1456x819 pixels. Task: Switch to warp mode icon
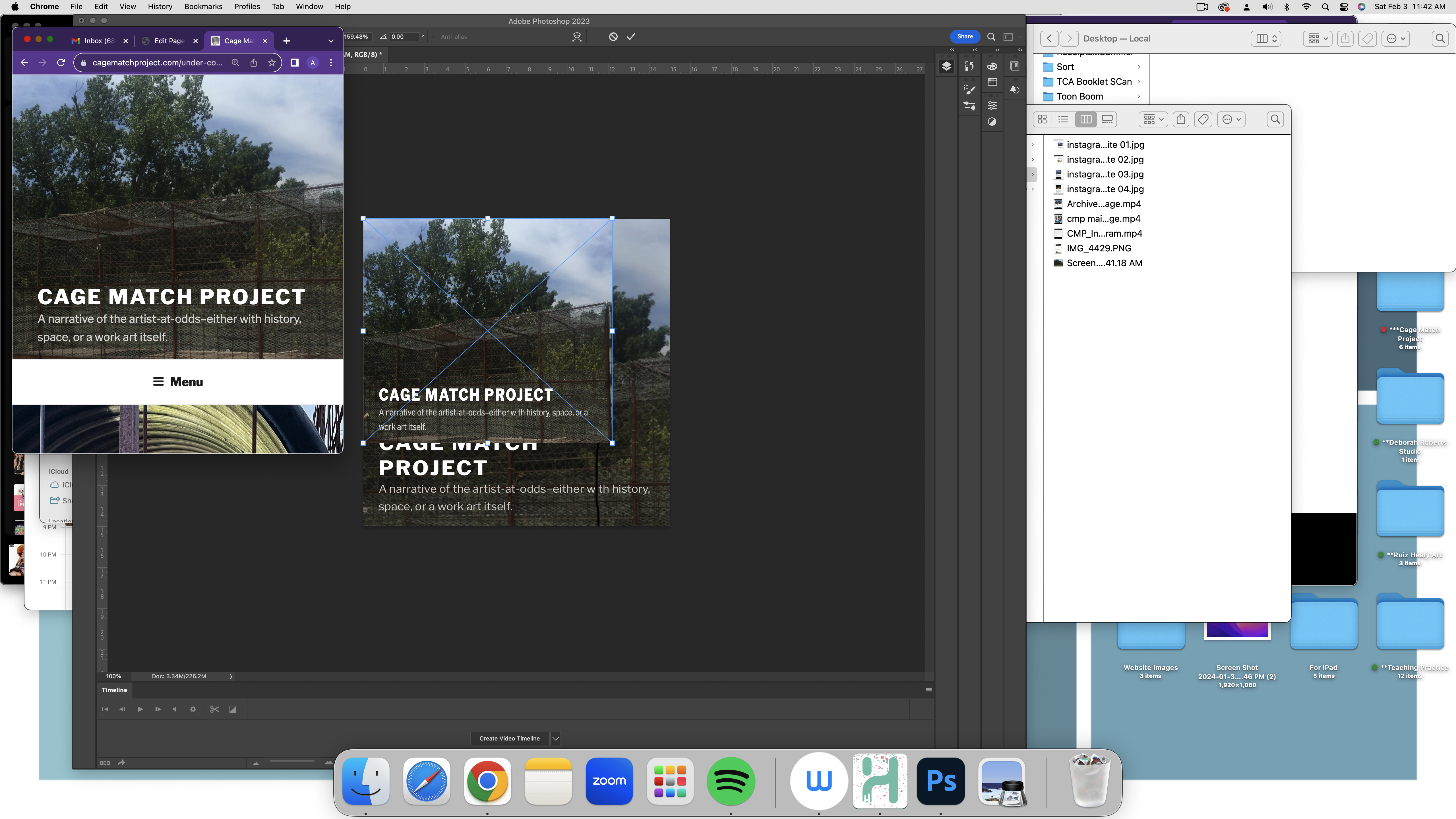(x=576, y=37)
